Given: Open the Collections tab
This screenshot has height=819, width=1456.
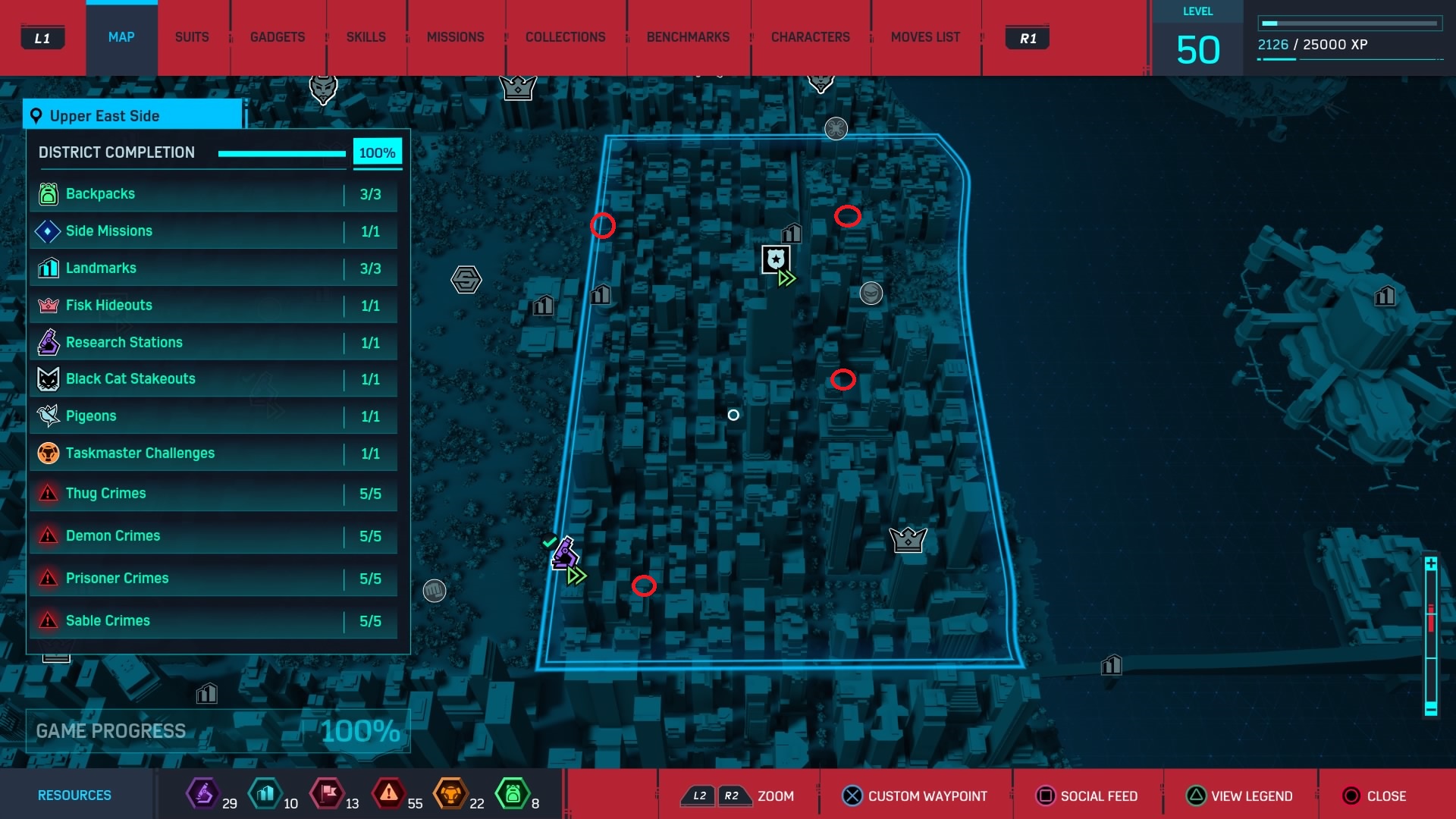Looking at the screenshot, I should [565, 37].
